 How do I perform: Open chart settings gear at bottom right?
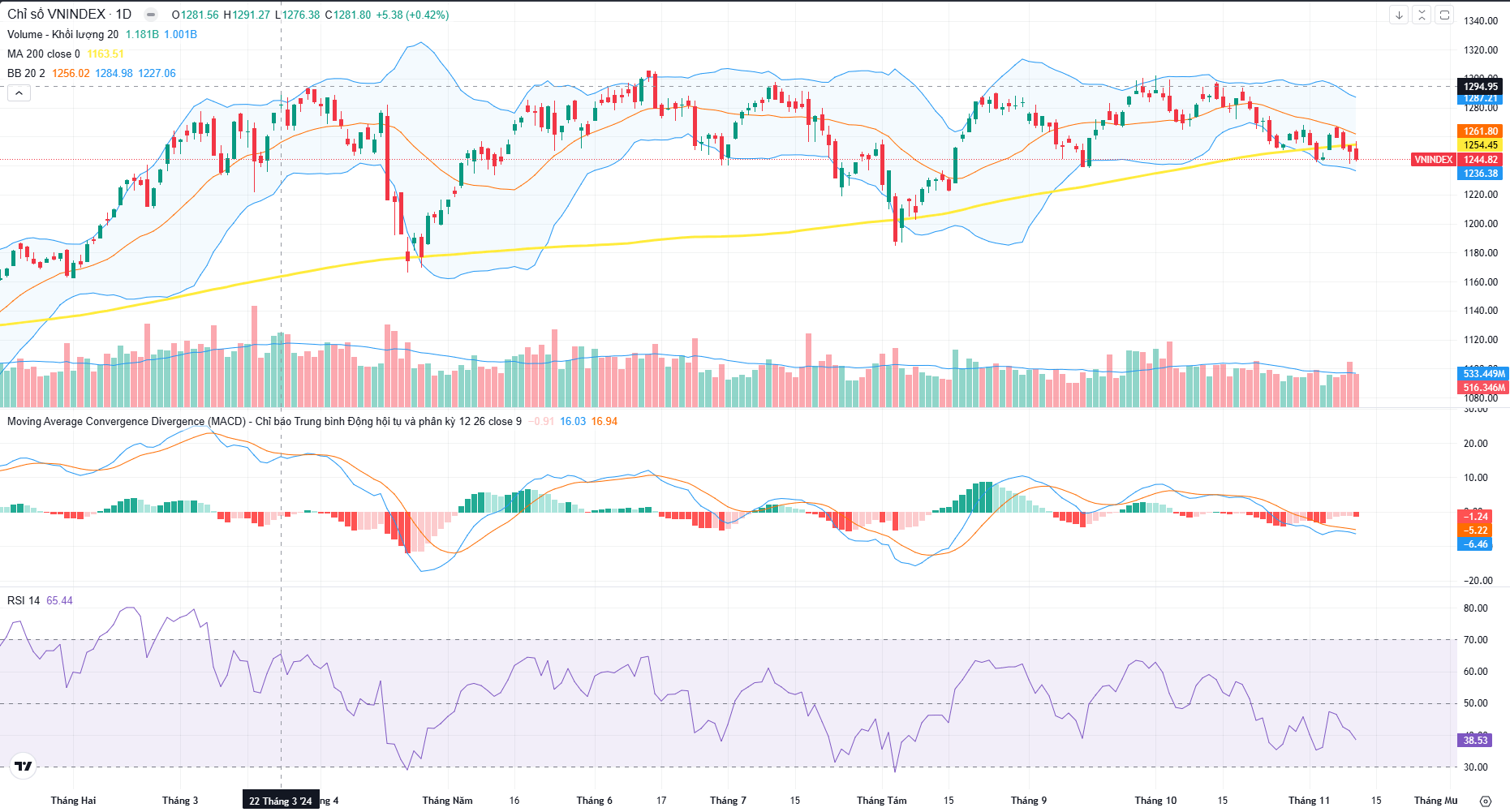click(x=1486, y=801)
